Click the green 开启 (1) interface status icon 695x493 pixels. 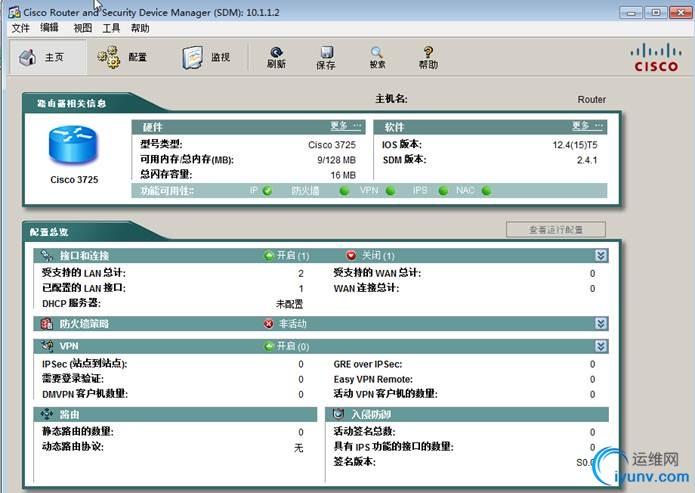[269, 256]
